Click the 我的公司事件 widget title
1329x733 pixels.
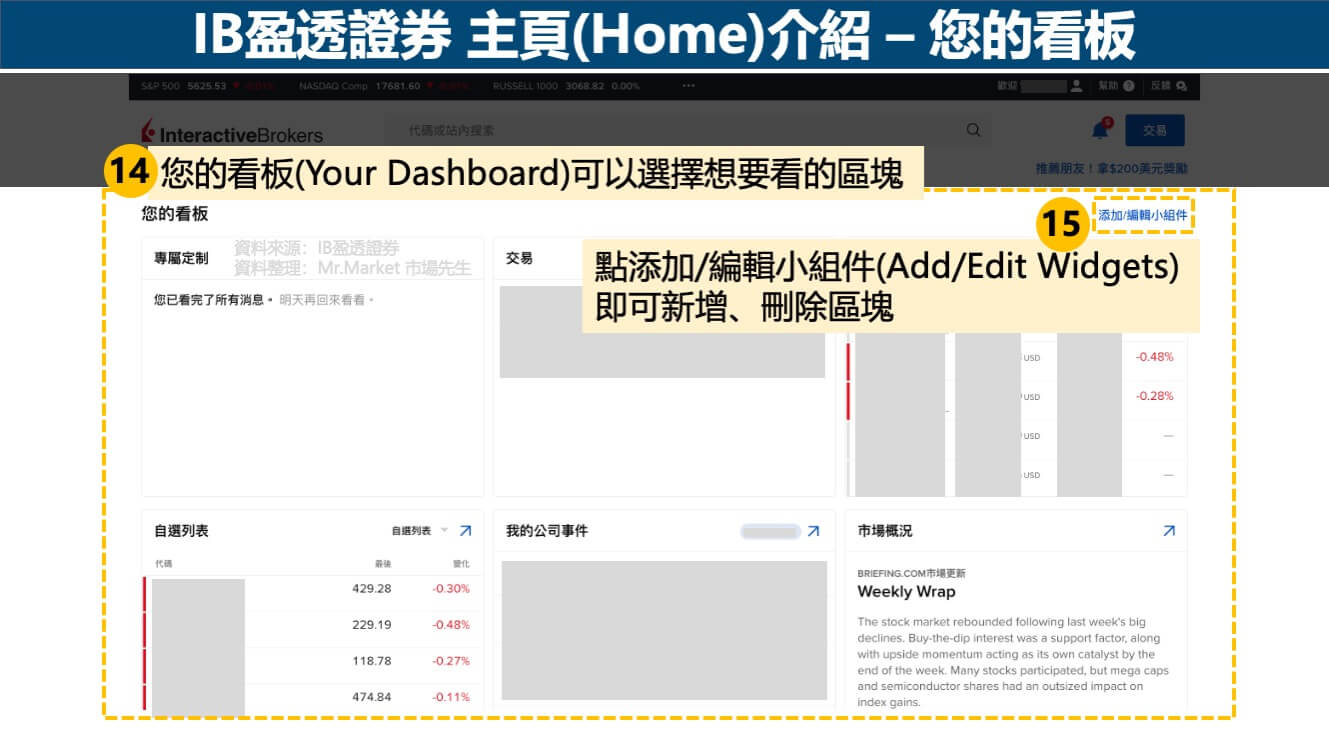tap(547, 531)
